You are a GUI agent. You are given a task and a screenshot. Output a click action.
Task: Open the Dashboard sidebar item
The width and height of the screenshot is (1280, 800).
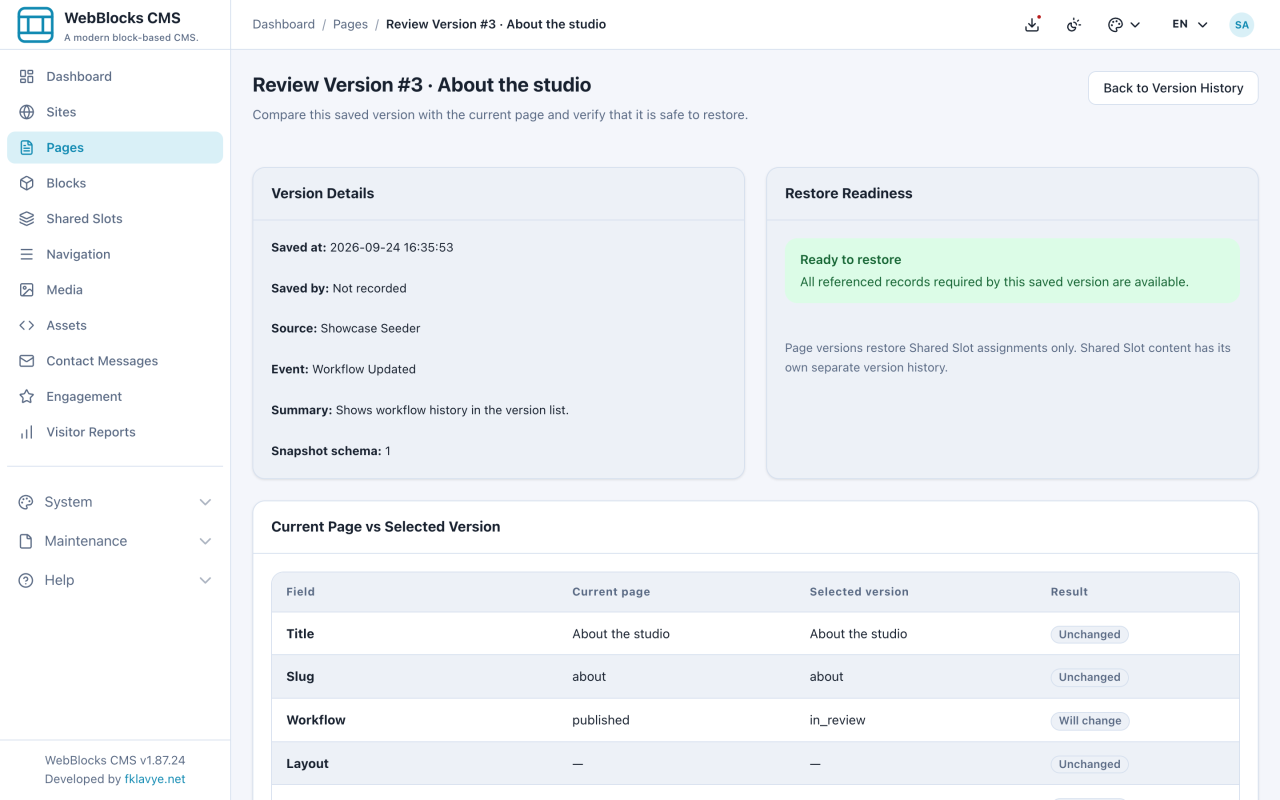(x=115, y=76)
